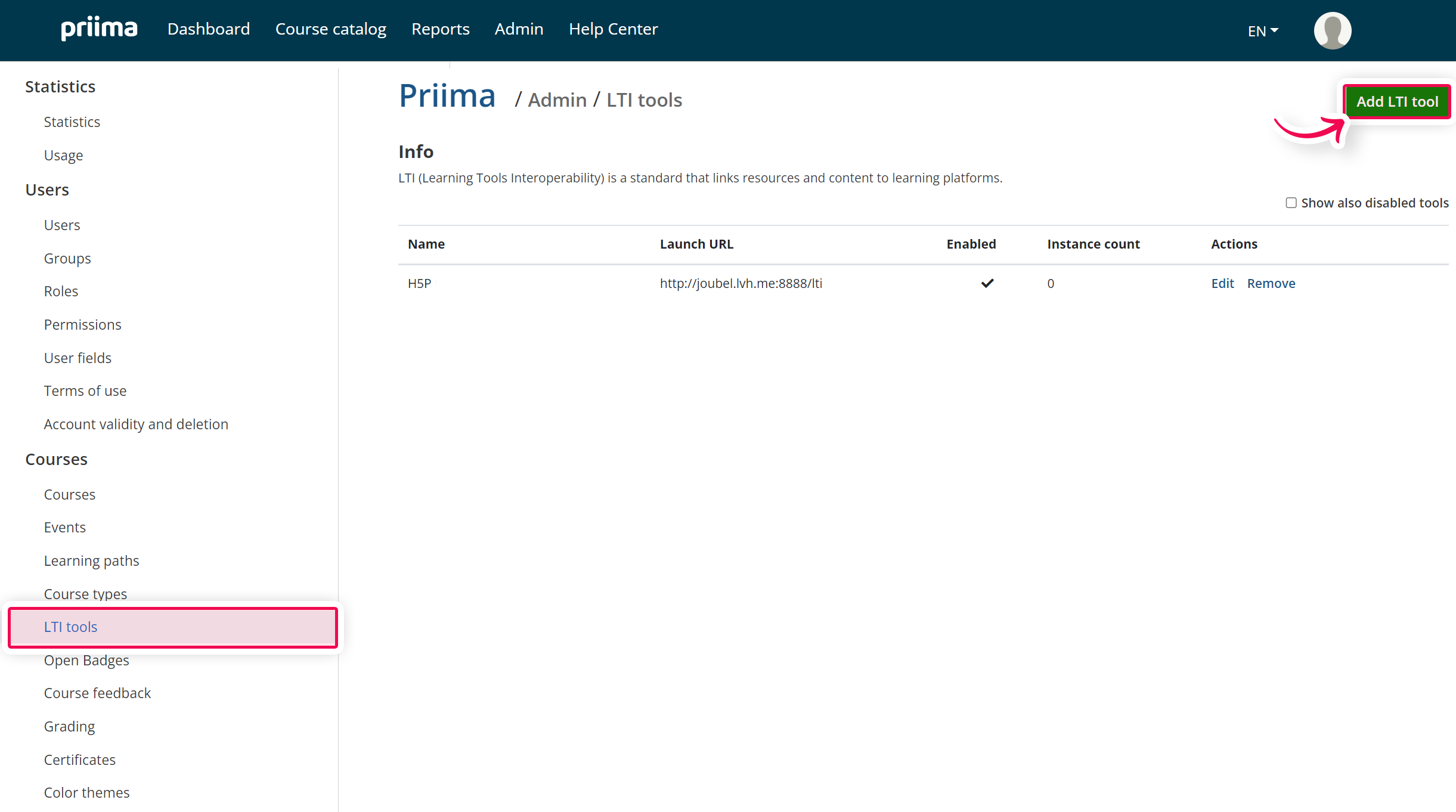1456x812 pixels.
Task: Open User fields in the sidebar
Action: click(78, 358)
